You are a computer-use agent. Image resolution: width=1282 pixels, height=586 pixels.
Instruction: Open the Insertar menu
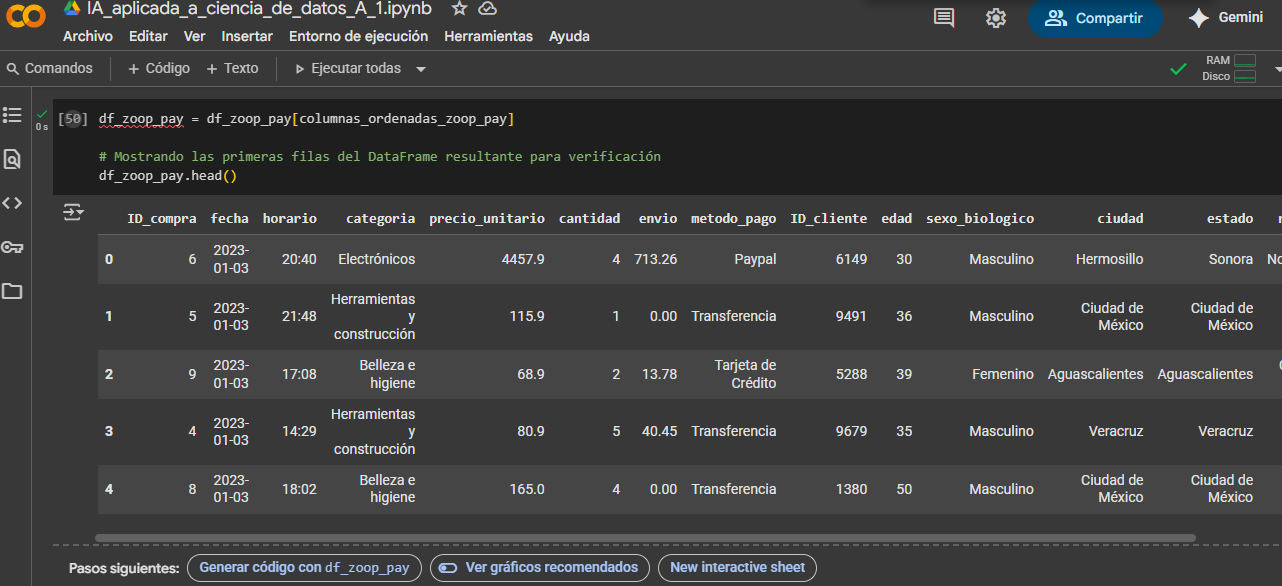(x=247, y=36)
